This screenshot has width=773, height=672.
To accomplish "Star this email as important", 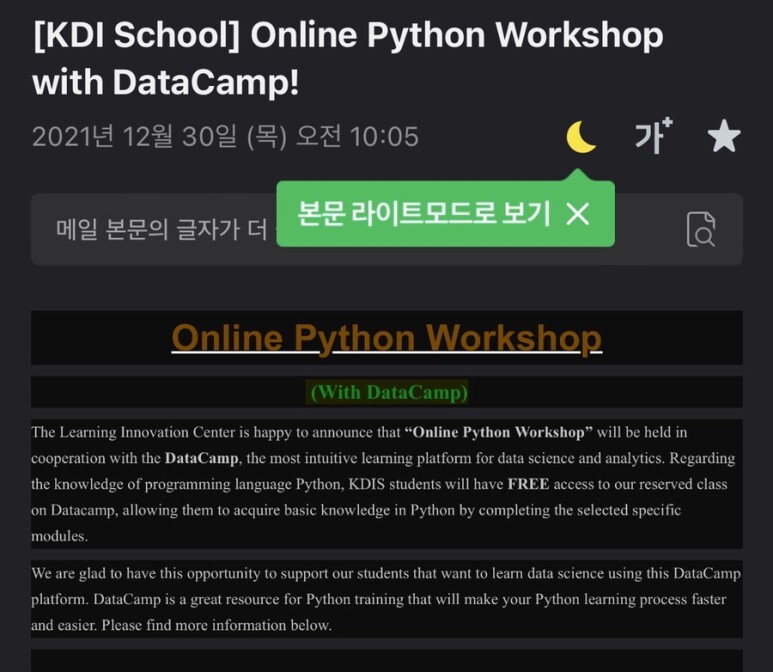I will pos(724,136).
